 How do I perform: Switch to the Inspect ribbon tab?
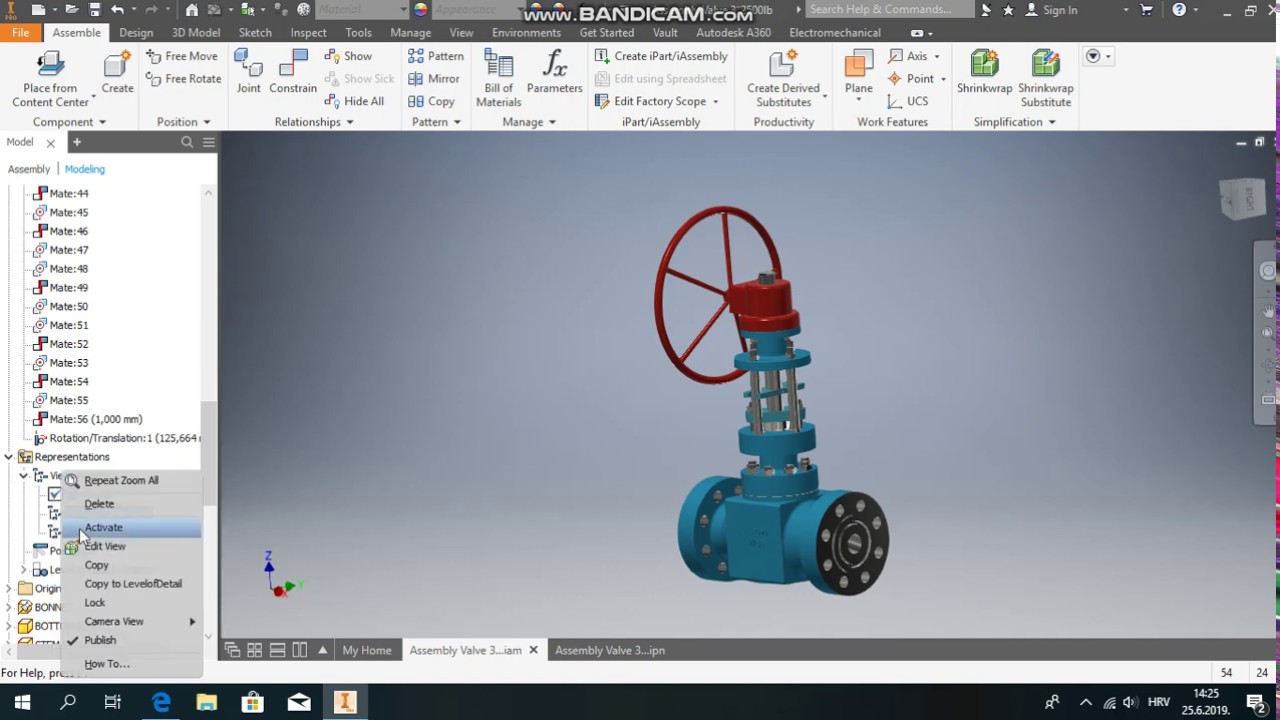click(308, 33)
